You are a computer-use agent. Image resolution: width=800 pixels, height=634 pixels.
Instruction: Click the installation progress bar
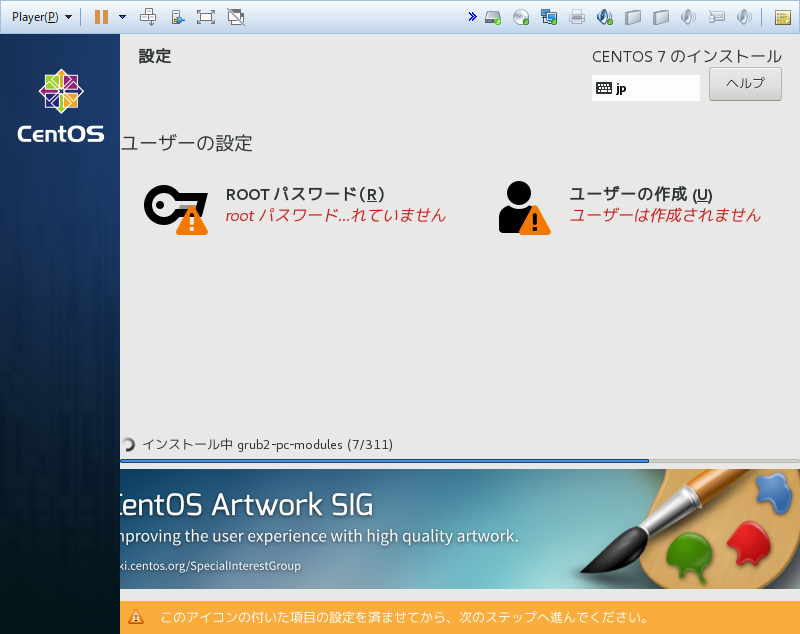click(459, 461)
